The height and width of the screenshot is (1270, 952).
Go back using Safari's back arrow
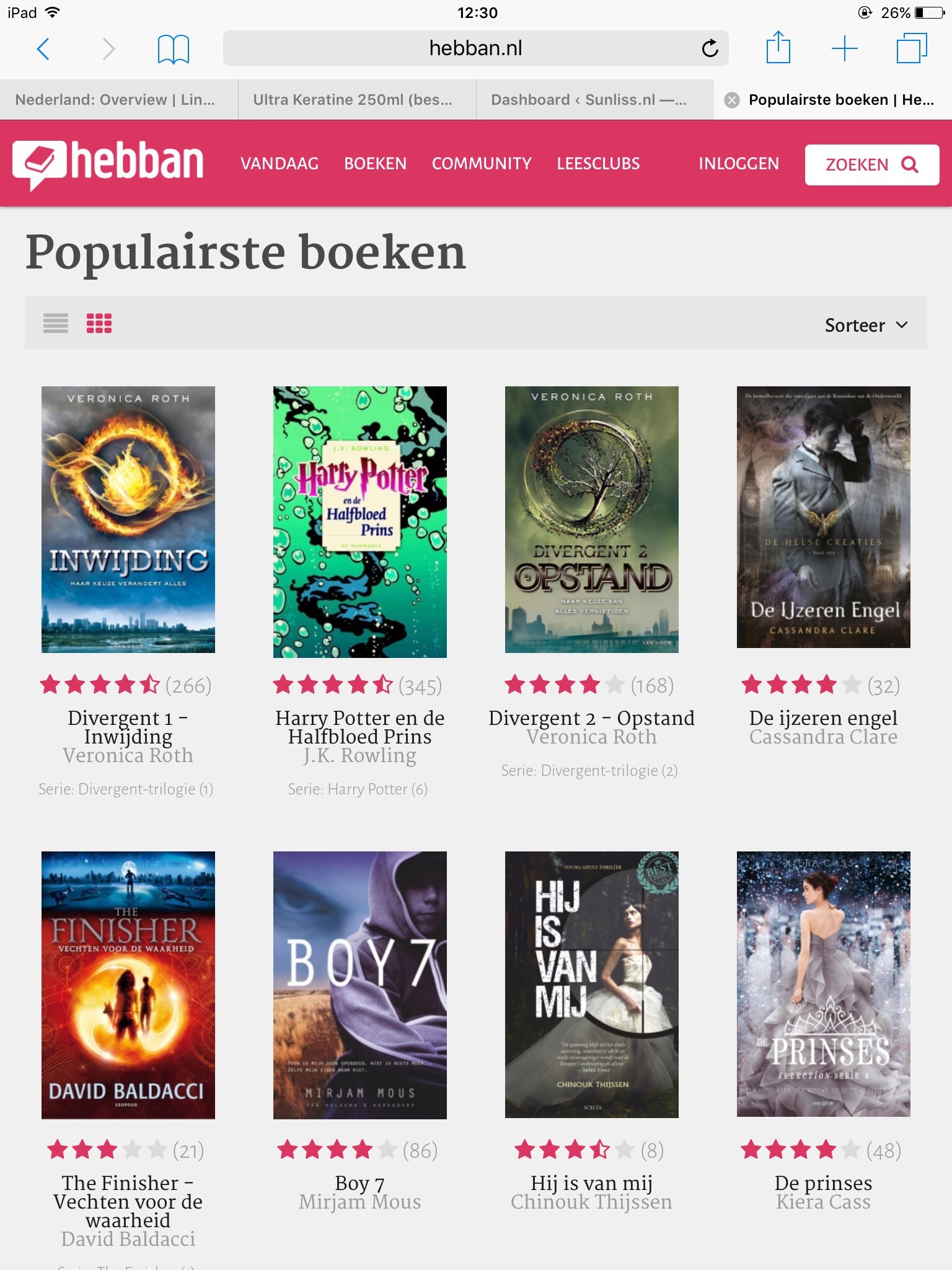tap(43, 48)
